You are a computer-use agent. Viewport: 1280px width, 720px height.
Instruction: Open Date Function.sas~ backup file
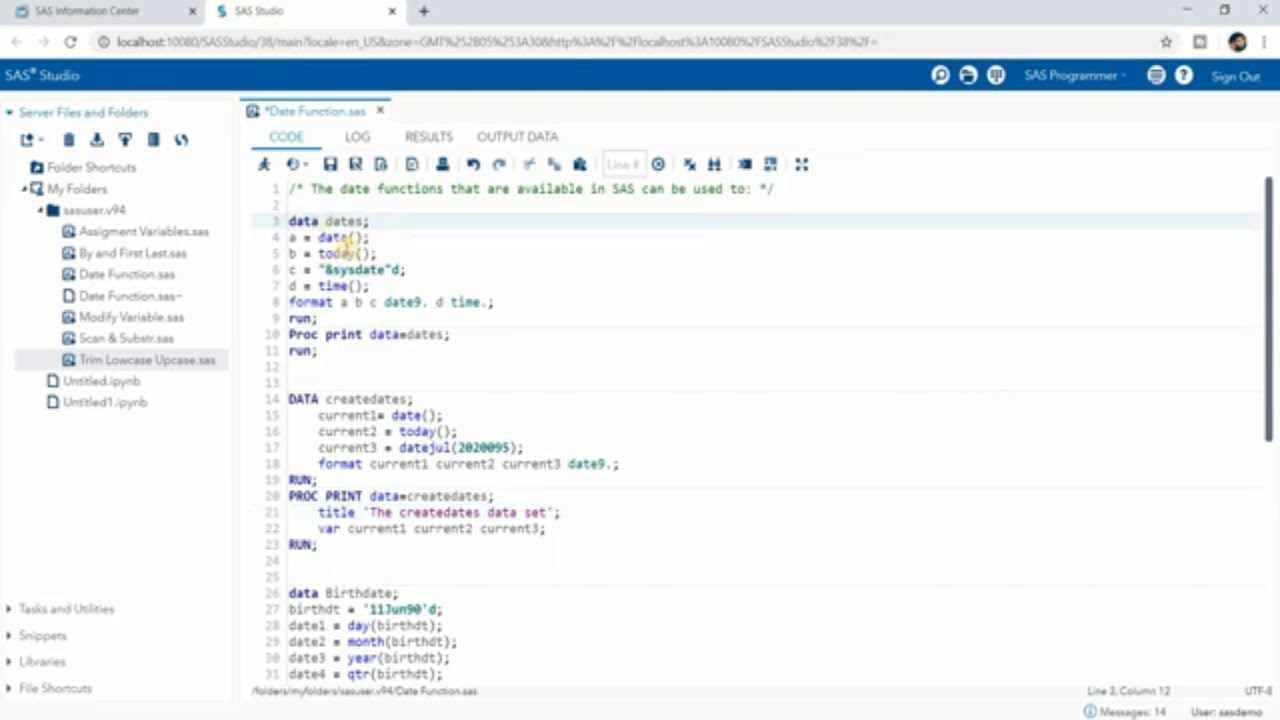pos(130,296)
